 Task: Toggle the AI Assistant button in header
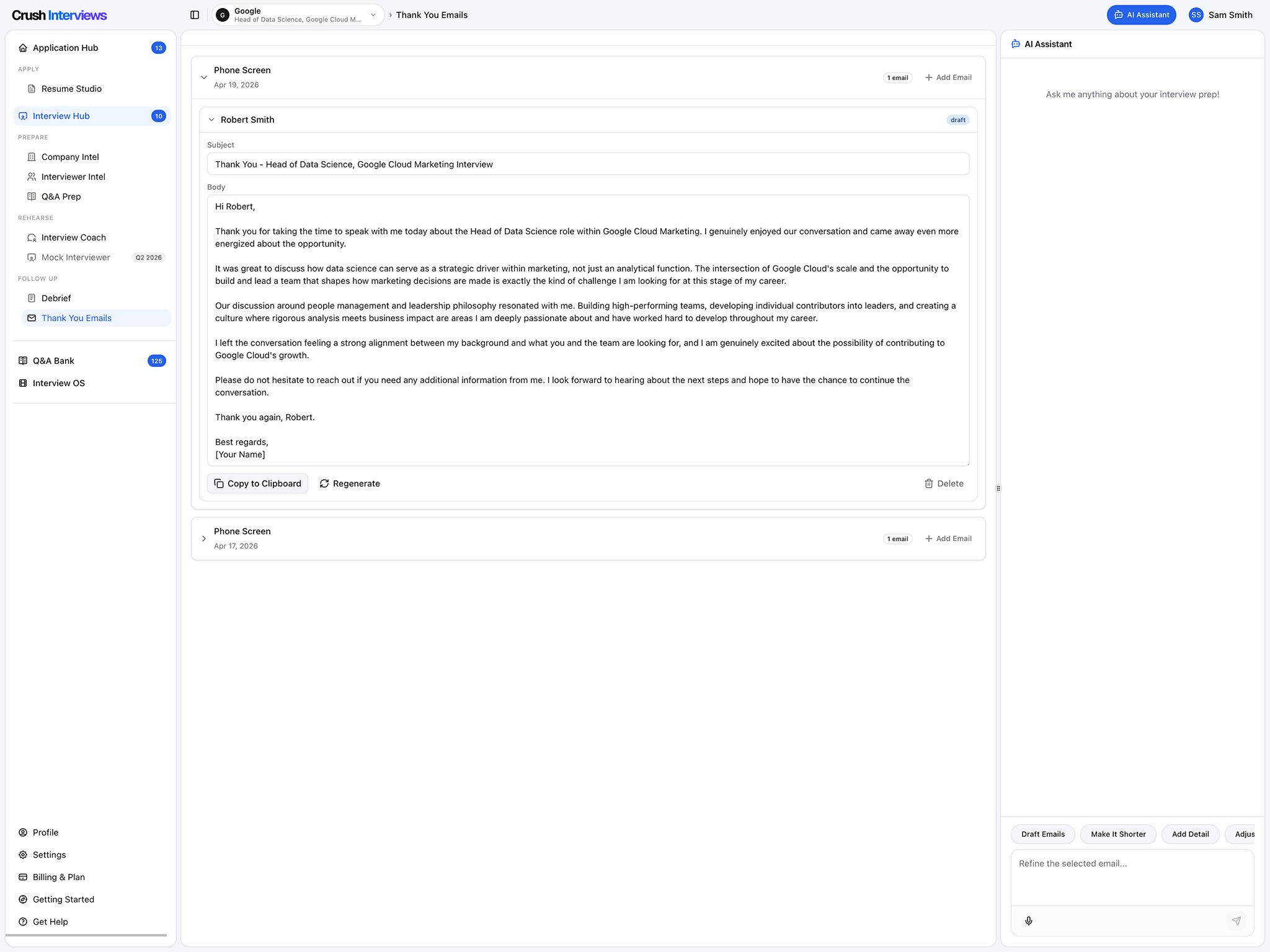tap(1141, 15)
